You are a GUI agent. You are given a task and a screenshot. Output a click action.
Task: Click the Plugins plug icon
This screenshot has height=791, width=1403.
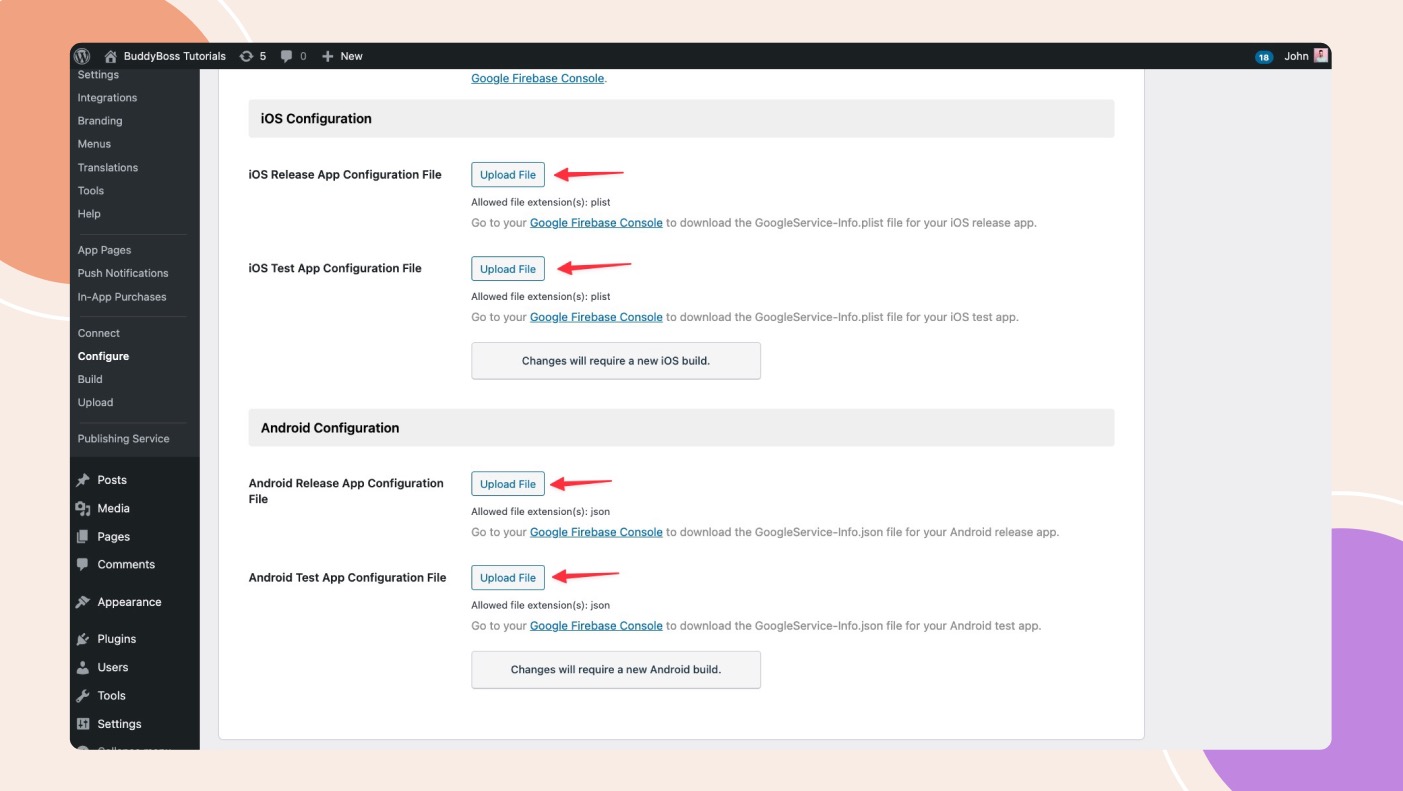point(83,639)
